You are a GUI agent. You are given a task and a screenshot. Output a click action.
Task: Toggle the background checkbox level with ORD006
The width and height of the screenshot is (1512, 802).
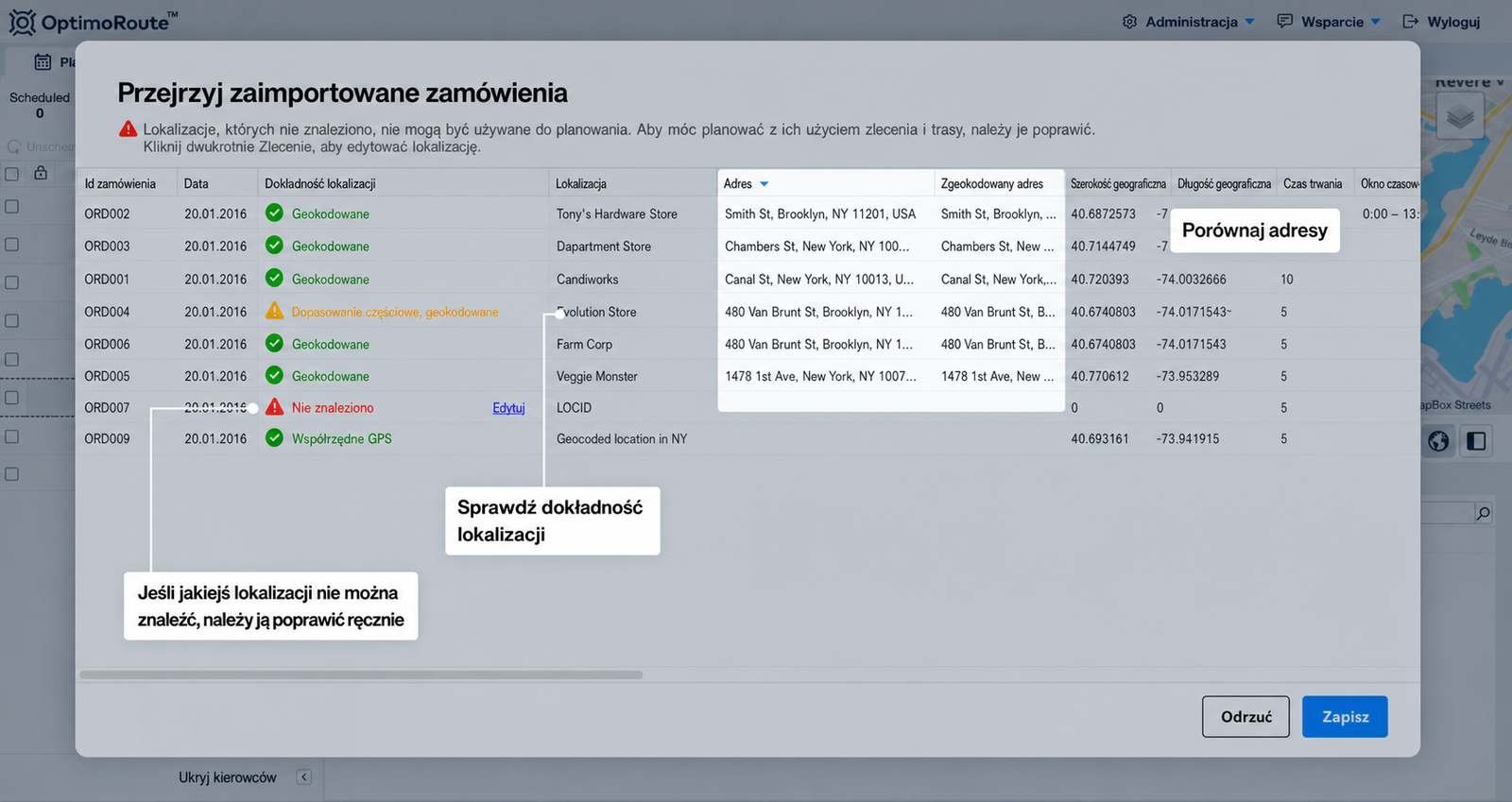pyautogui.click(x=12, y=360)
